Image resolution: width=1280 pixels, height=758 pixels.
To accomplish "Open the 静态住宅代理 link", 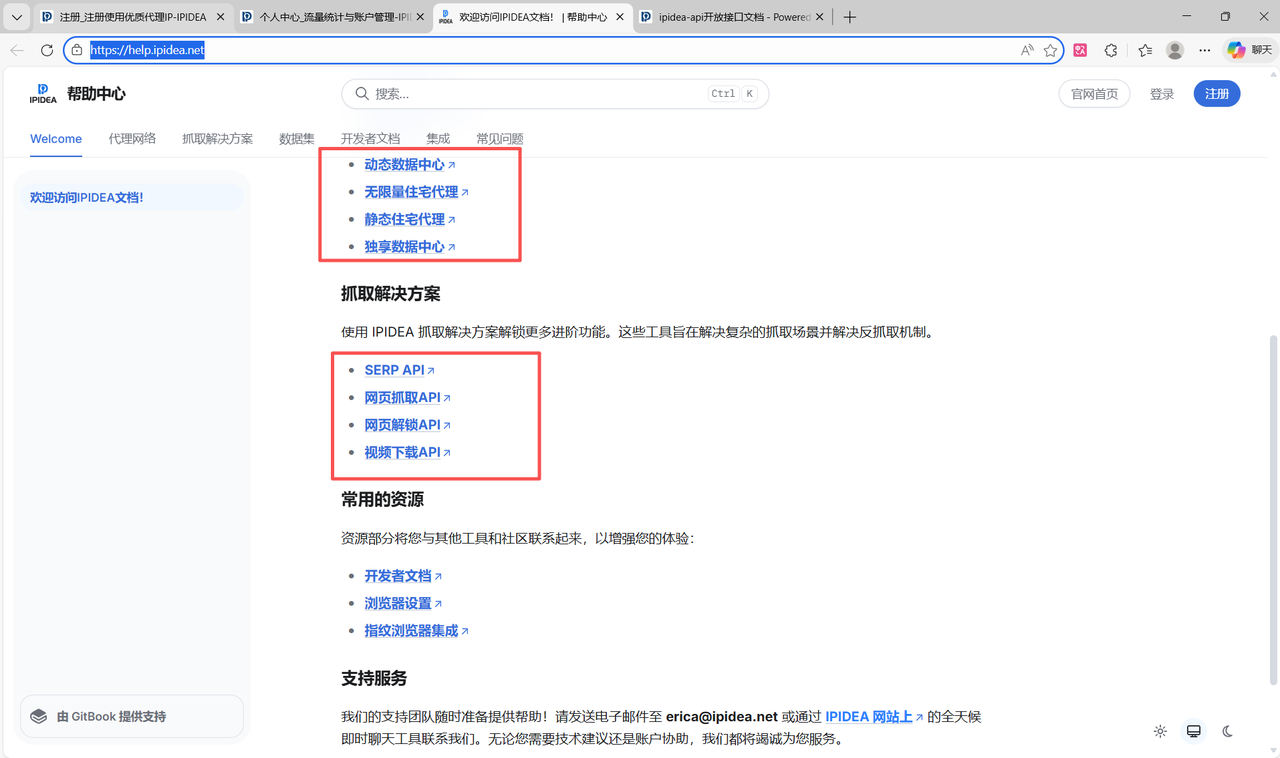I will click(x=410, y=220).
